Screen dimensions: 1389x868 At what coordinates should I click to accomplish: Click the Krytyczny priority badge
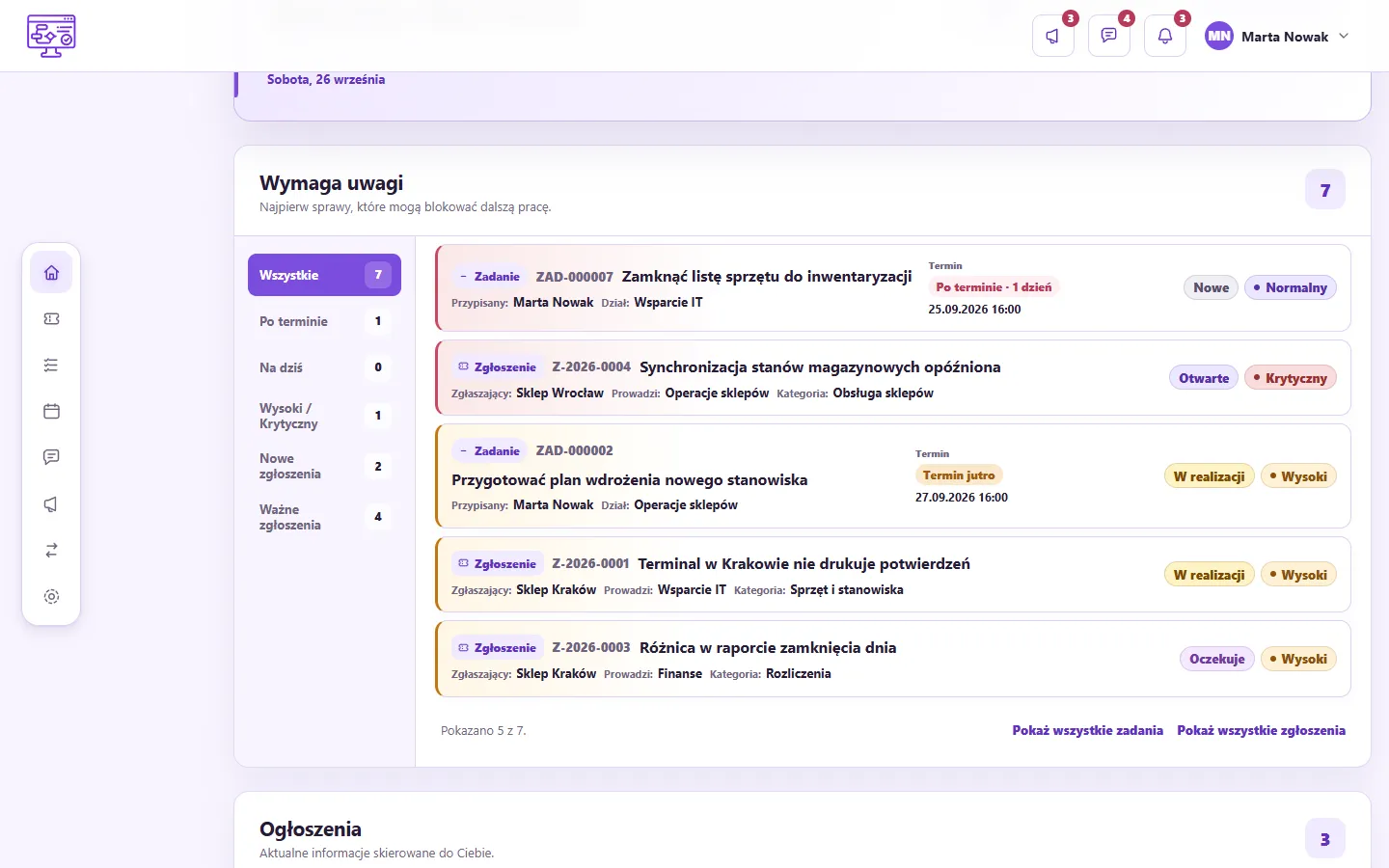pos(1291,378)
